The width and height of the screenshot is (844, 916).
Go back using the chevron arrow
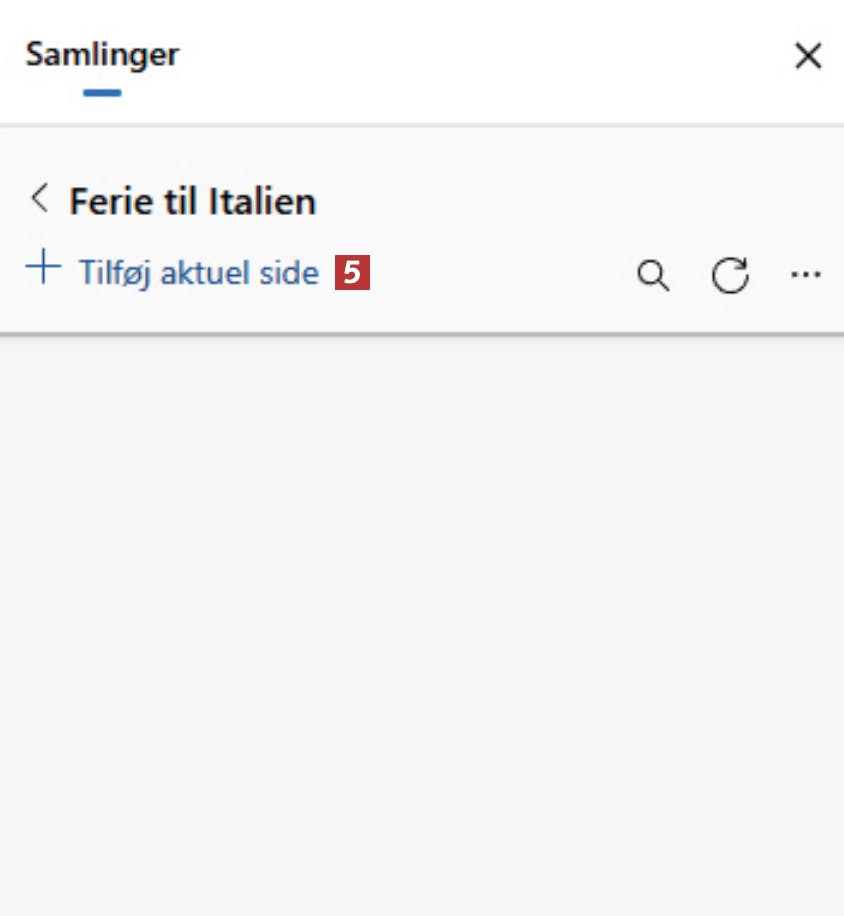tap(39, 199)
